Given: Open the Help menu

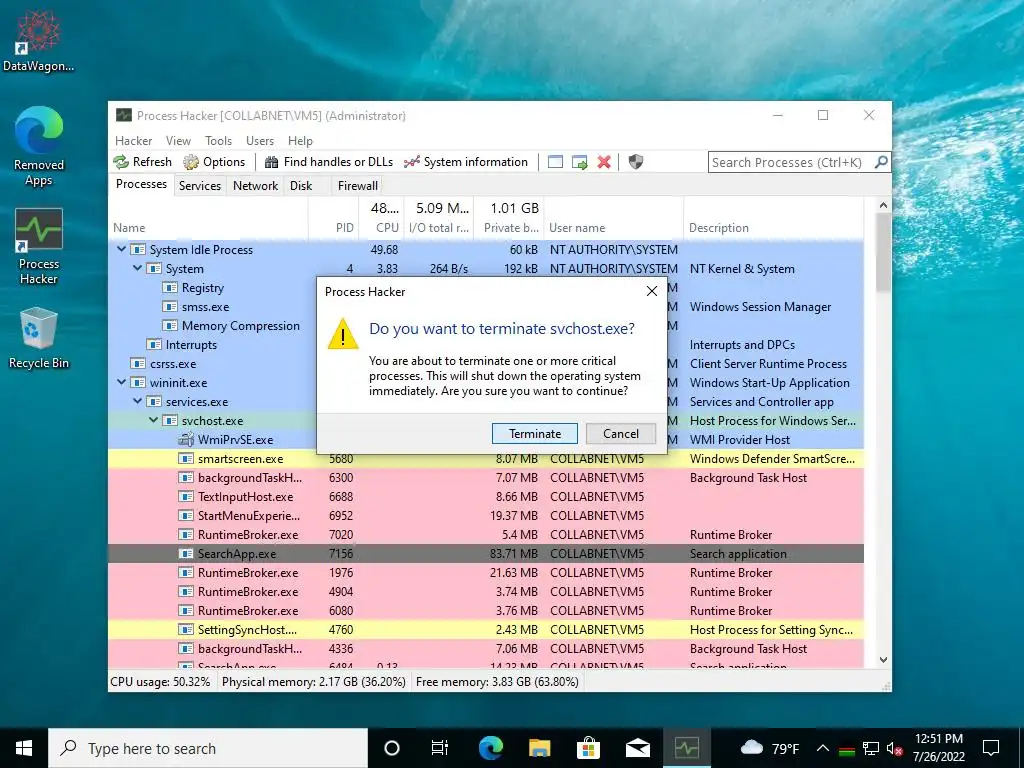Looking at the screenshot, I should 300,140.
